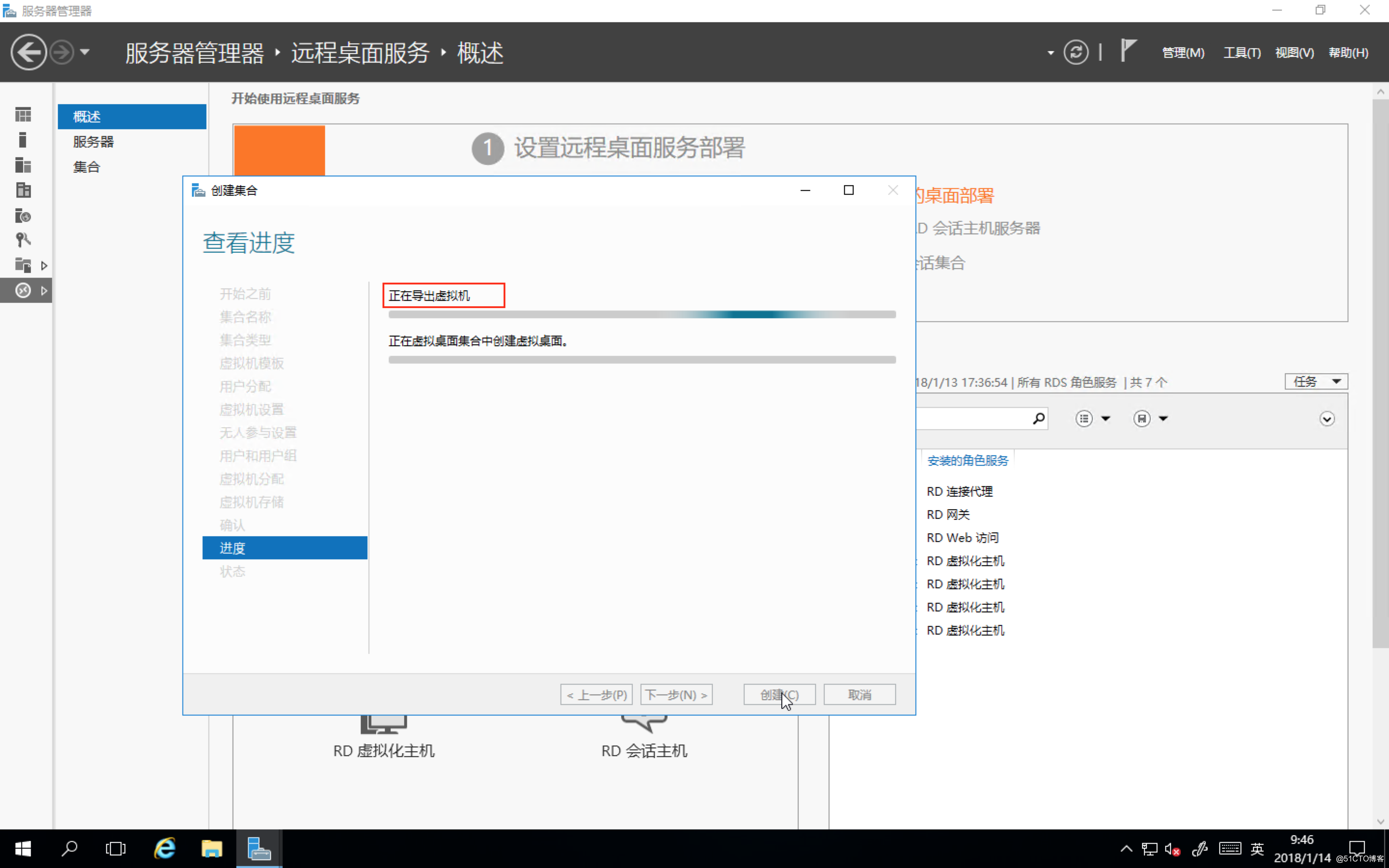Expand arrow beside list options icon
Screen dimensions: 1389x868
pyautogui.click(x=1105, y=419)
